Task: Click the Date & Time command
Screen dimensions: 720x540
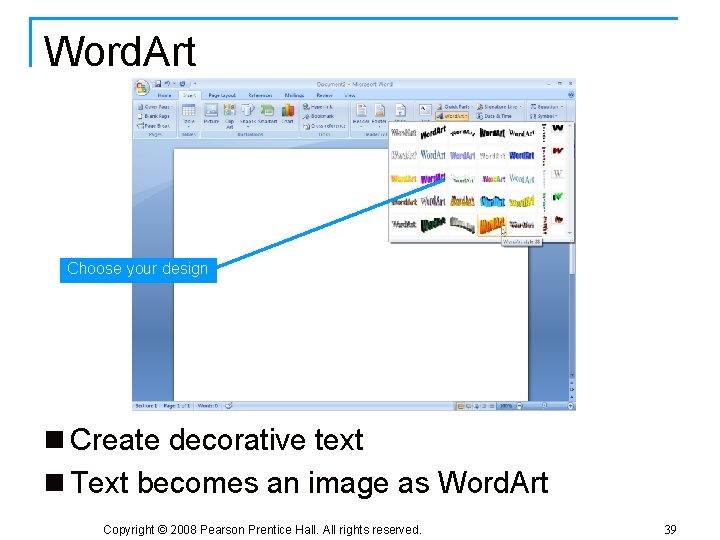Action: [x=494, y=116]
